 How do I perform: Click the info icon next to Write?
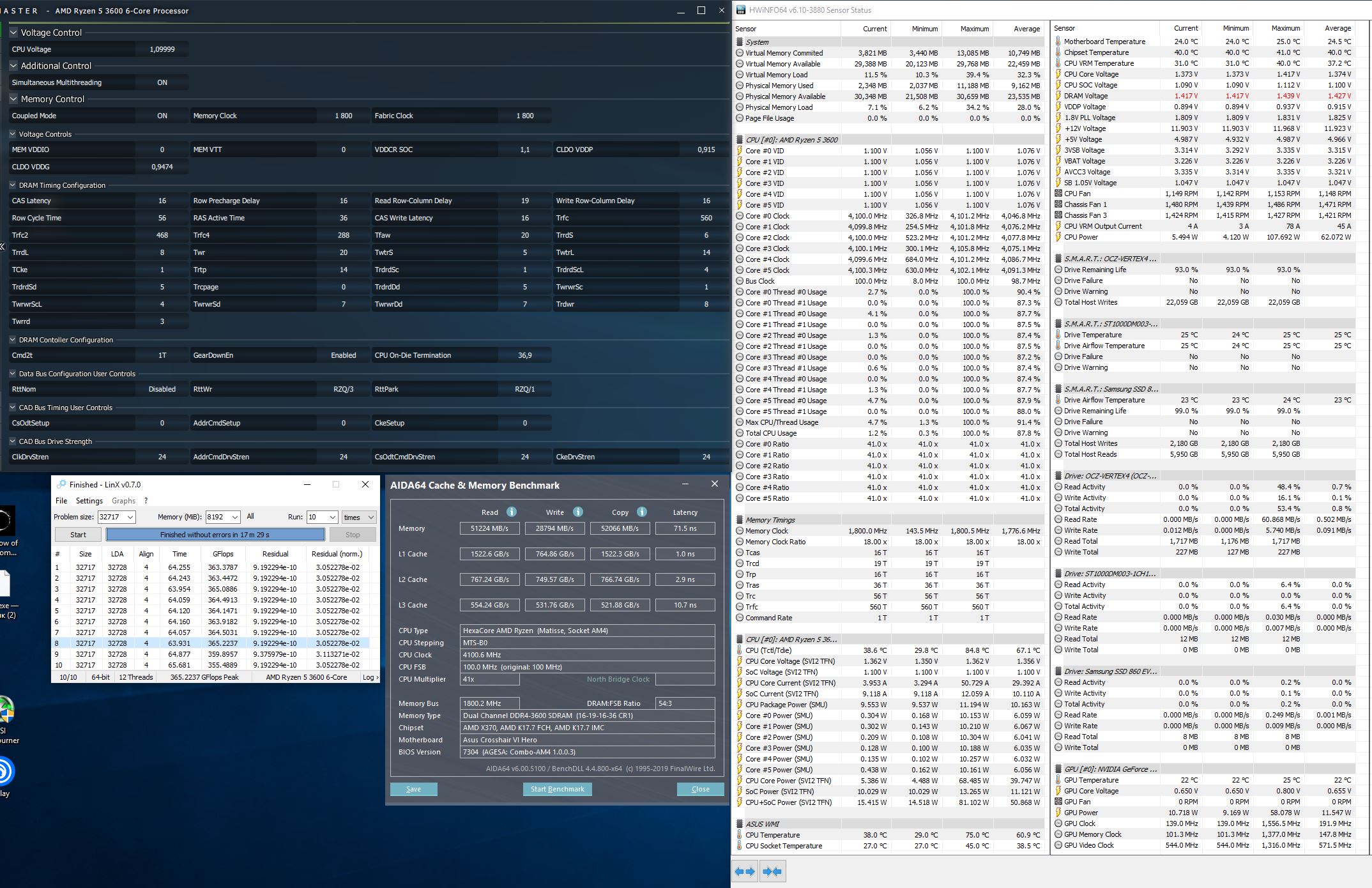[577, 512]
